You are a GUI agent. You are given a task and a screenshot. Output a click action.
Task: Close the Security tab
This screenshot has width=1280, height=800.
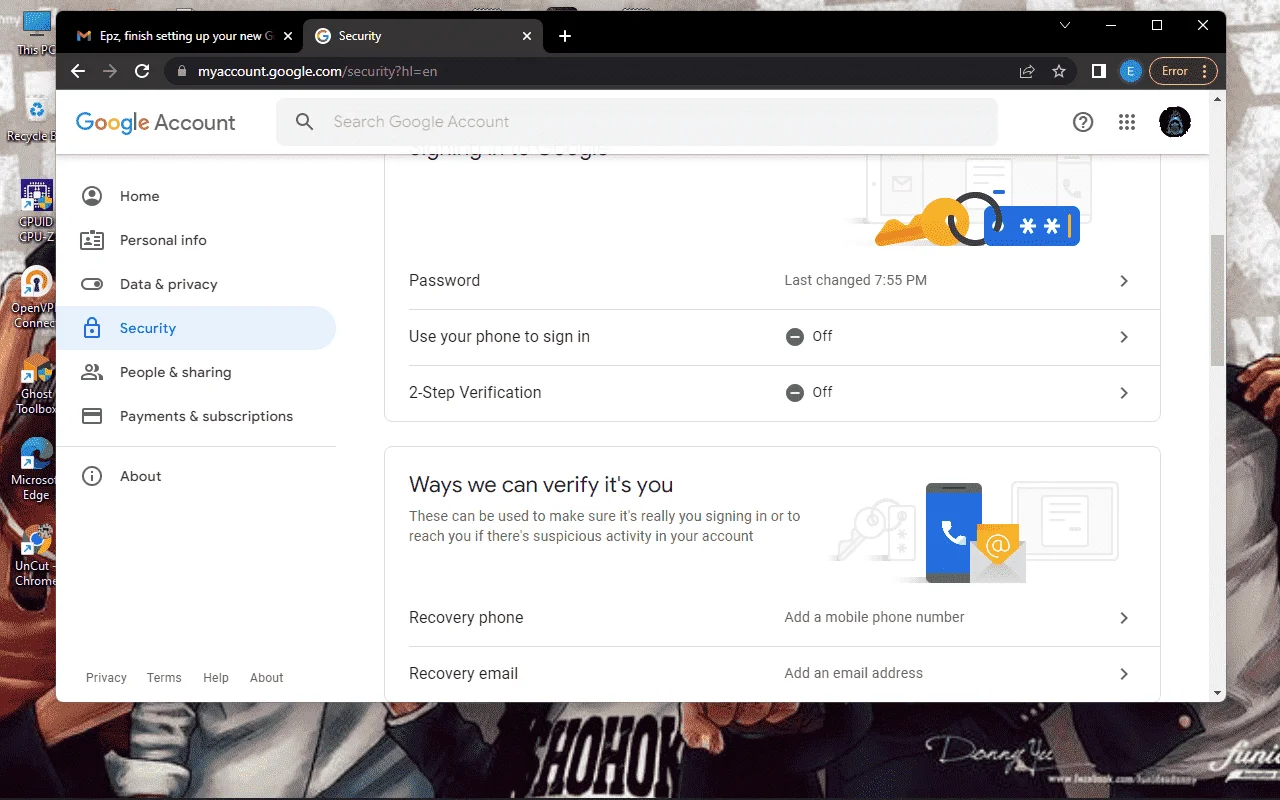(527, 36)
